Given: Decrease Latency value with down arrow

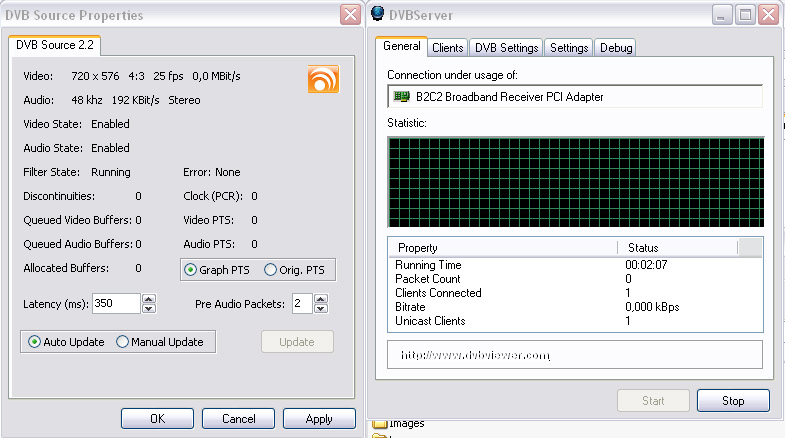Looking at the screenshot, I should 149,308.
